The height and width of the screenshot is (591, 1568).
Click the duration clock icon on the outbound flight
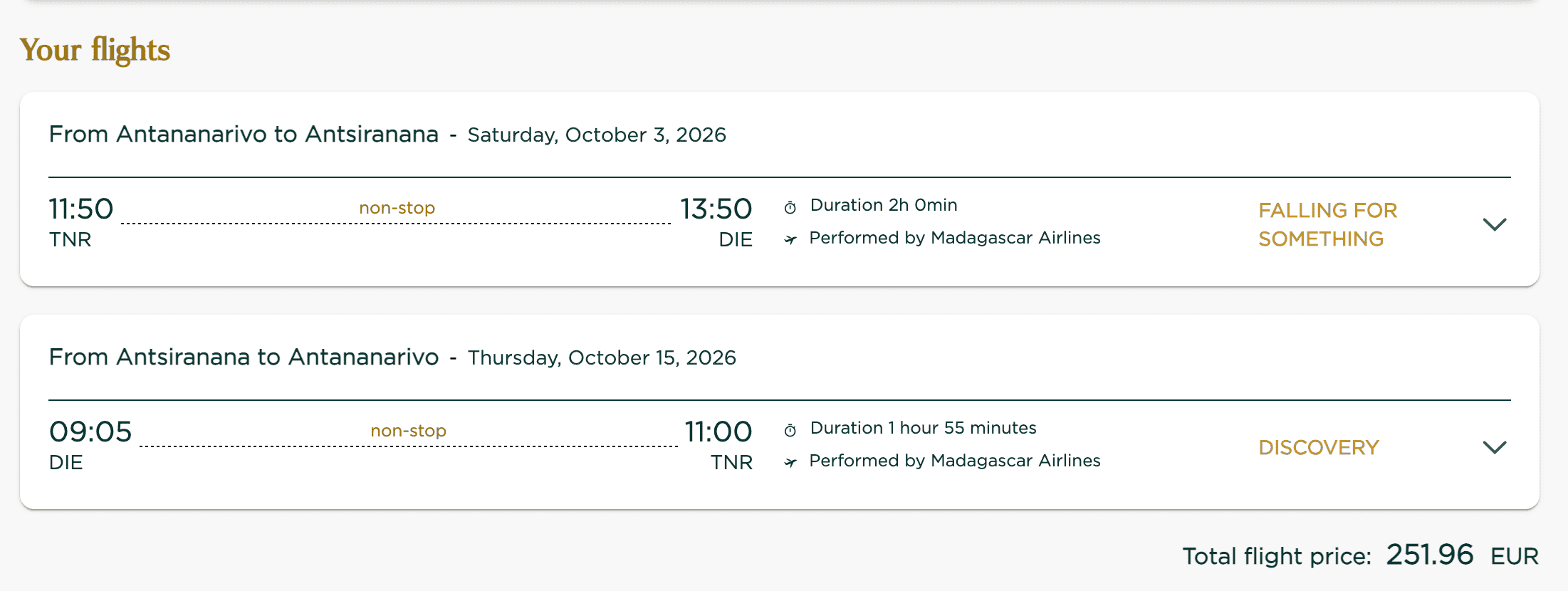pos(790,207)
